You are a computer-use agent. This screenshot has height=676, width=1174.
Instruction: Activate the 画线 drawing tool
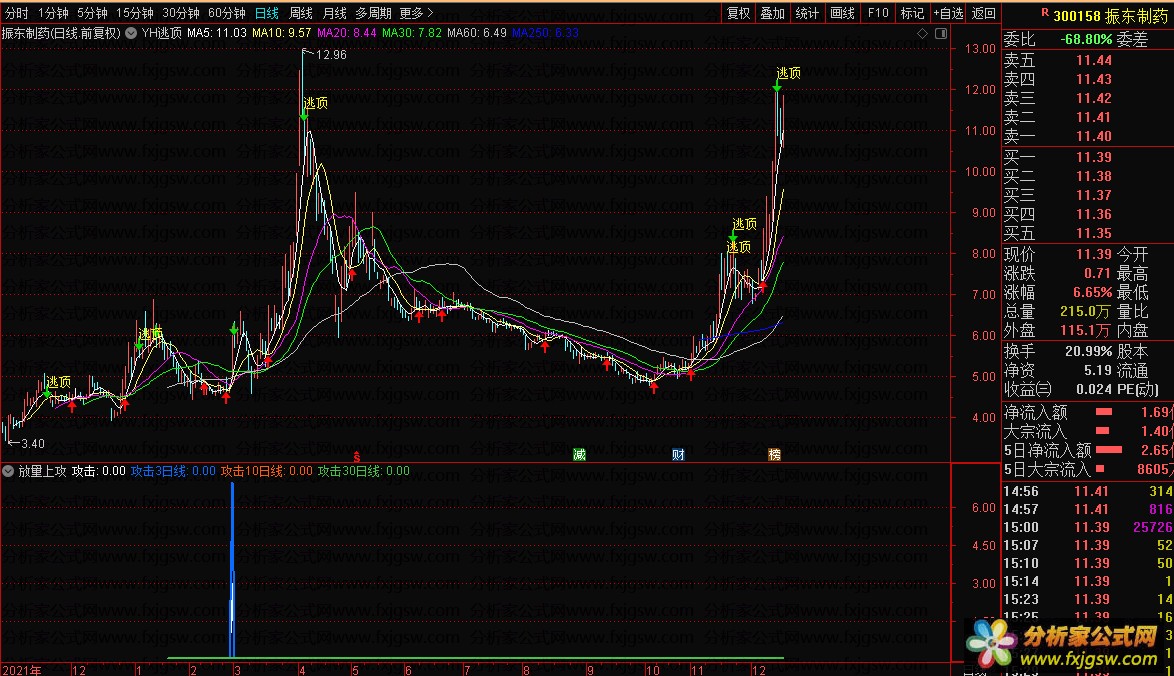842,13
